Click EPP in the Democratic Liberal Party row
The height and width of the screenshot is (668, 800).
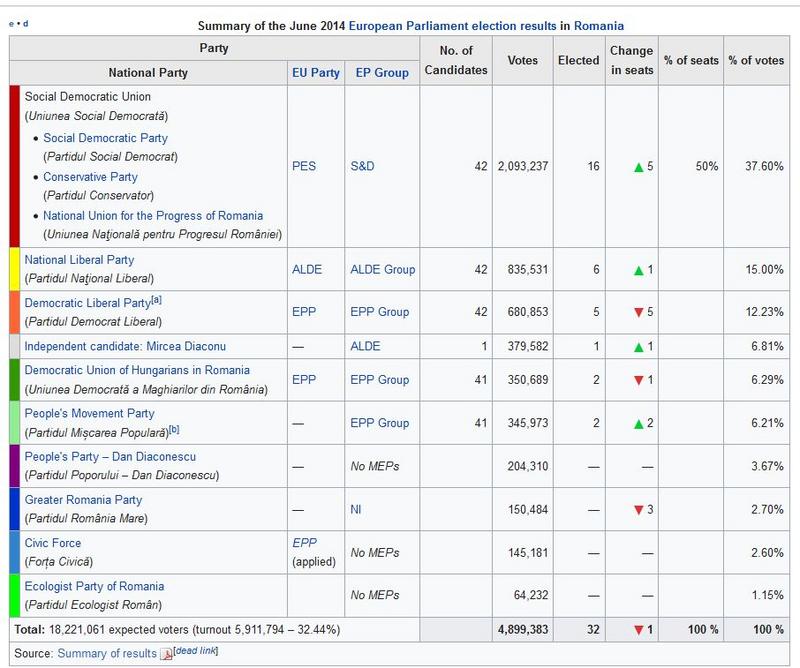tap(304, 312)
